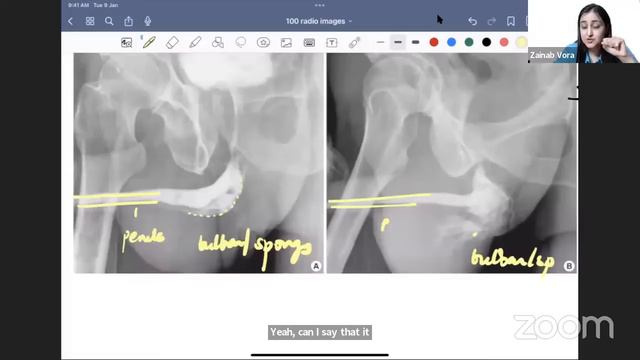Open the page thumbnails grid view
The height and width of the screenshot is (360, 640).
pyautogui.click(x=90, y=21)
